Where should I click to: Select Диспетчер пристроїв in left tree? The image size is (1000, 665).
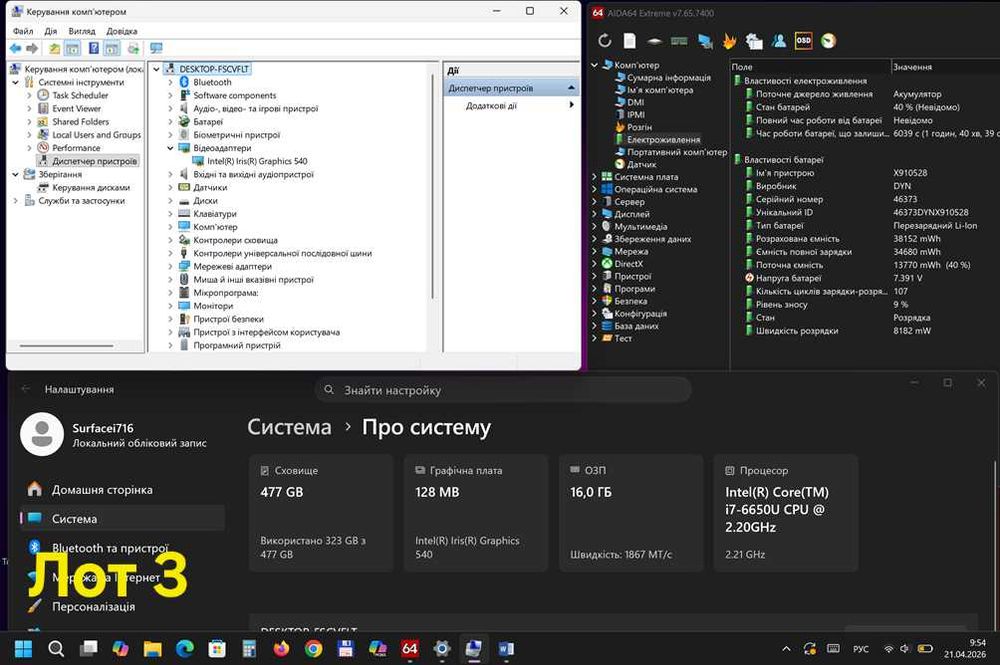(94, 161)
